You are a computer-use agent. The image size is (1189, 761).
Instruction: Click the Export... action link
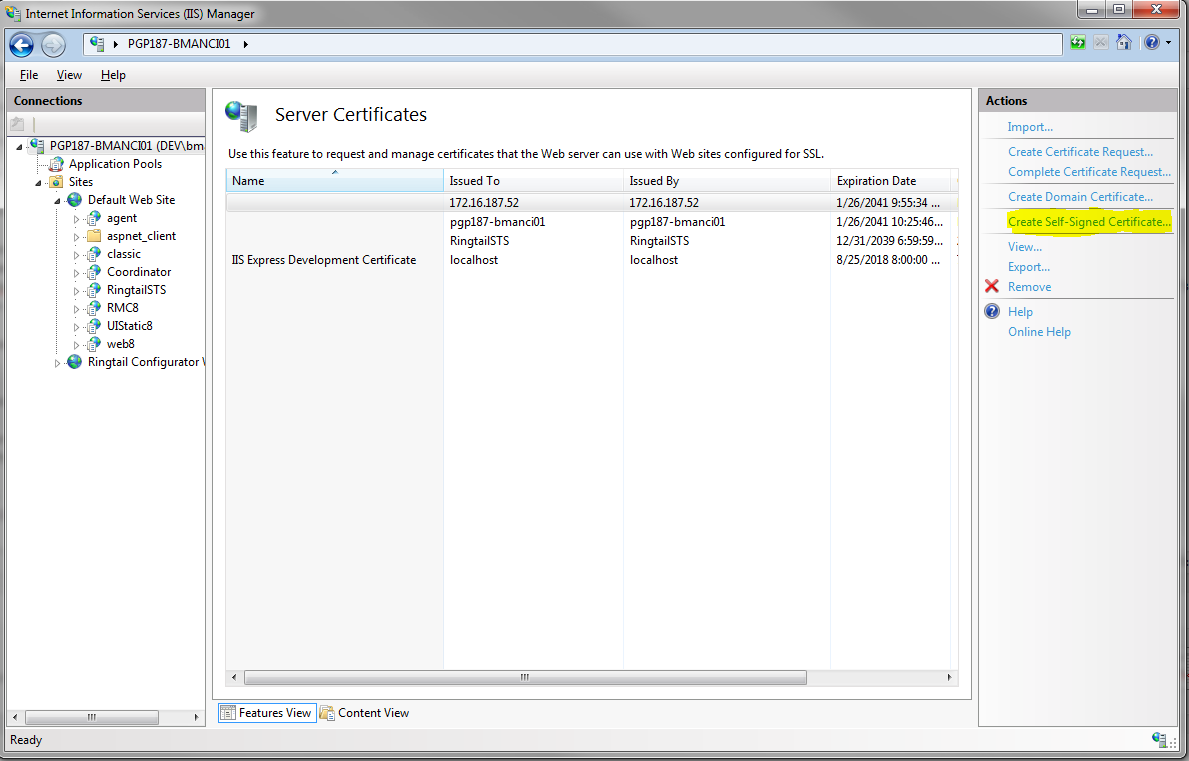[1028, 267]
